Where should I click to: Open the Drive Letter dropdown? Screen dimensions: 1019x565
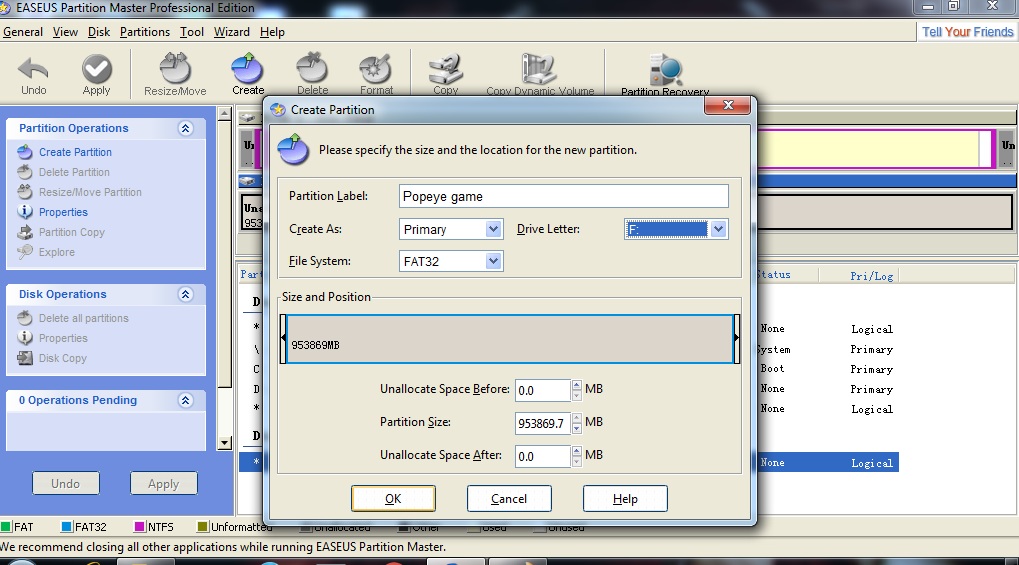point(718,229)
